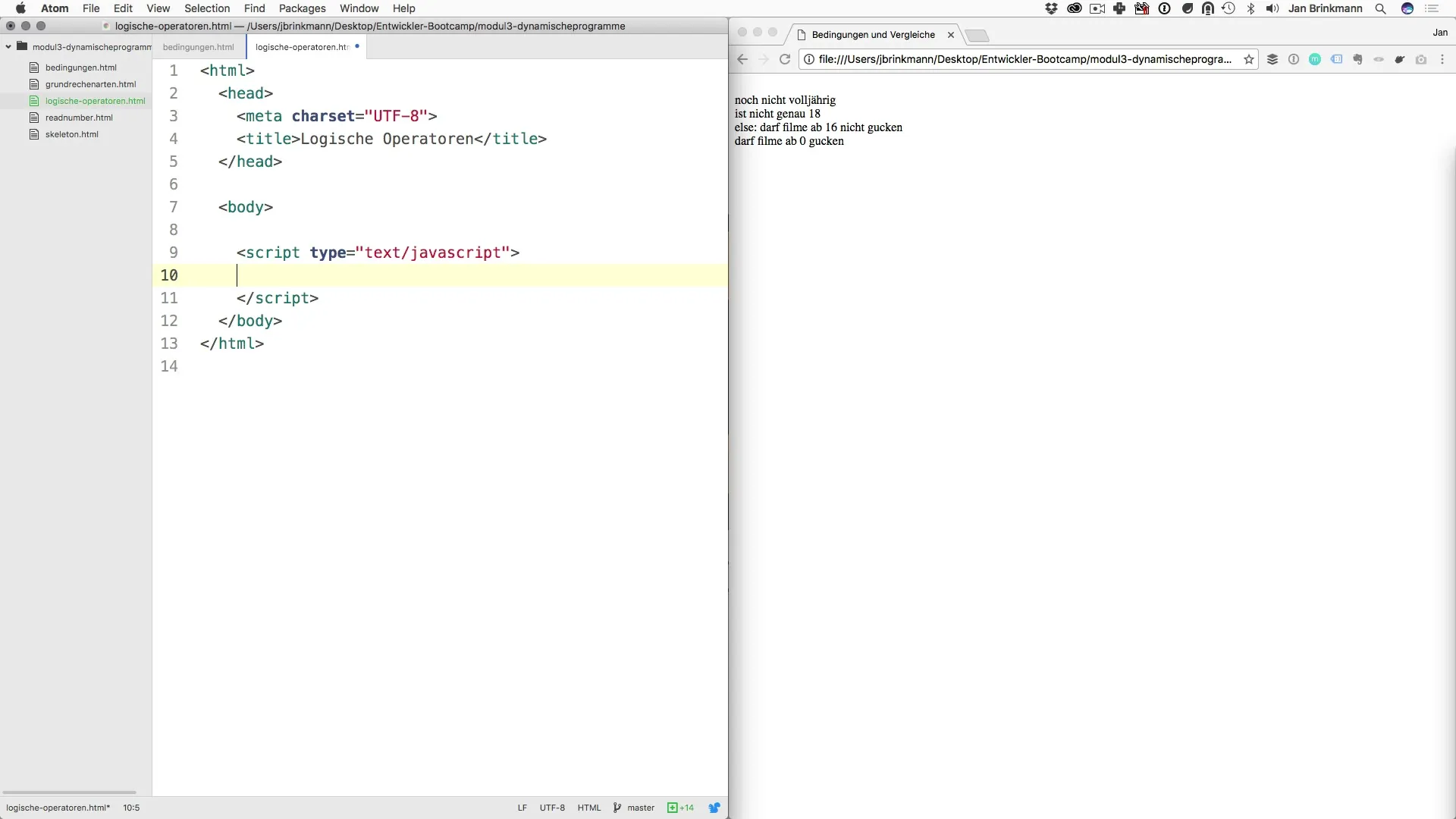Click the master branch name in status bar
Screen dimensions: 1456x819
click(641, 808)
